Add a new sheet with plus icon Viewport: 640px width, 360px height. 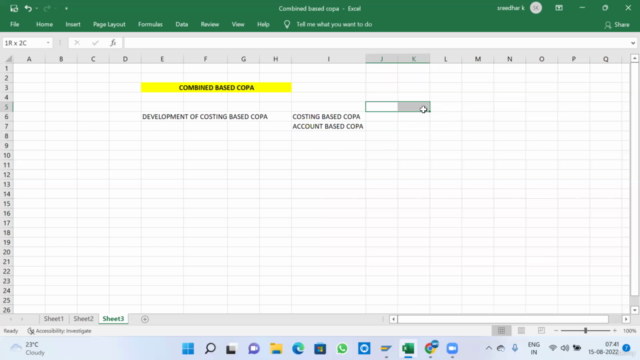tap(145, 319)
